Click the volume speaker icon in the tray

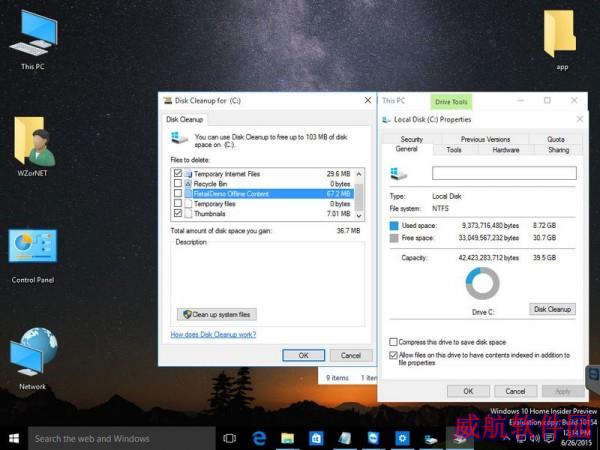tap(535, 438)
